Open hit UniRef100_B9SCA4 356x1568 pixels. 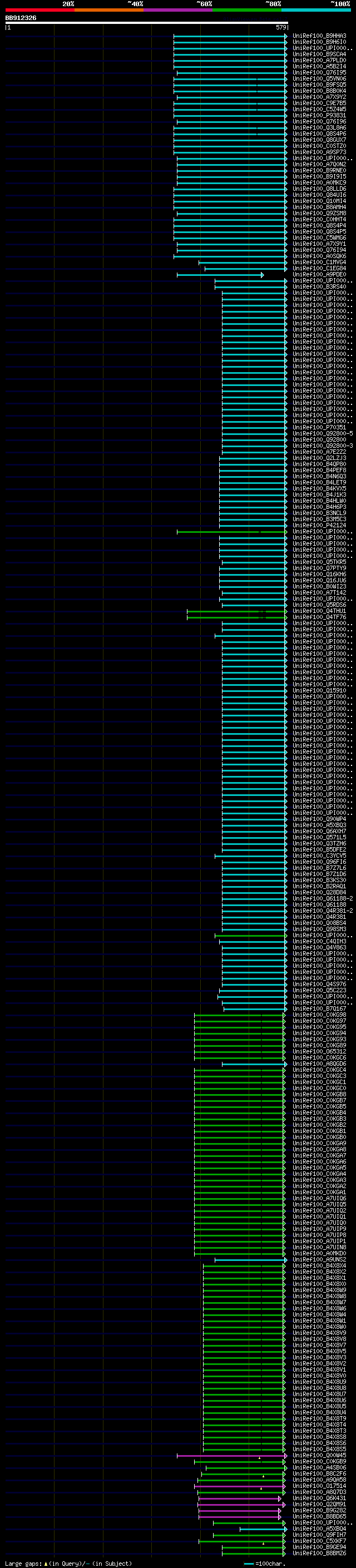tap(319, 55)
